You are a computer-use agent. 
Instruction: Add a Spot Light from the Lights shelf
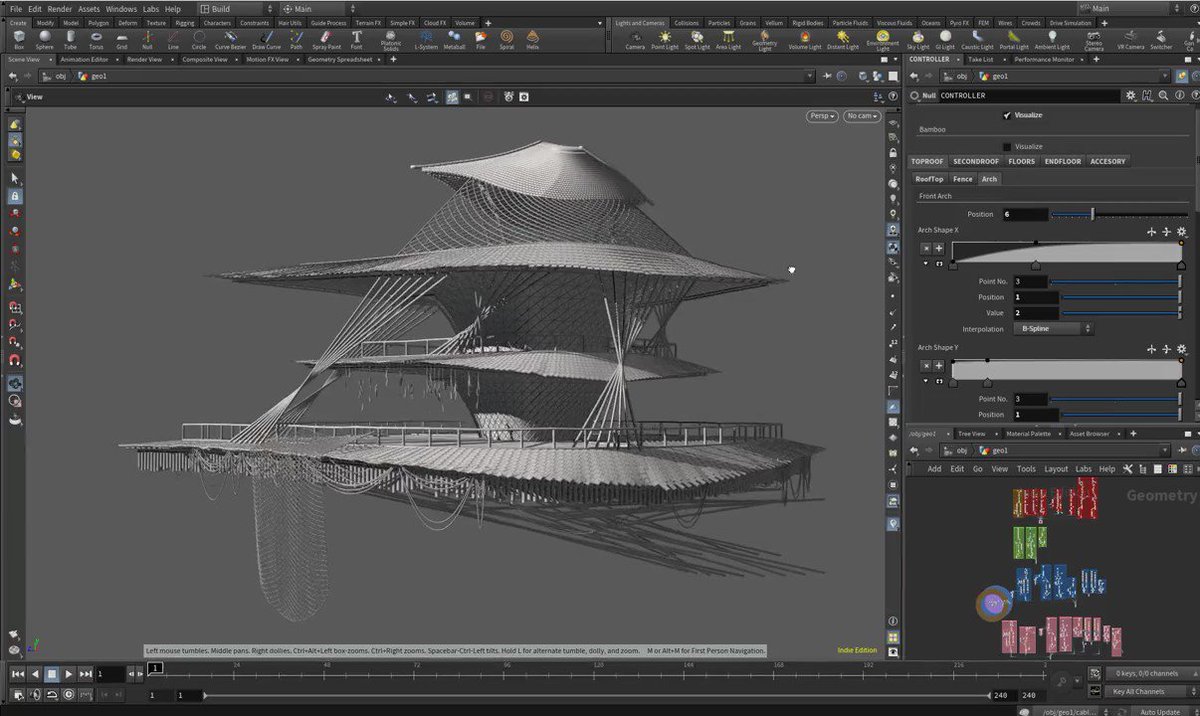pyautogui.click(x=696, y=40)
